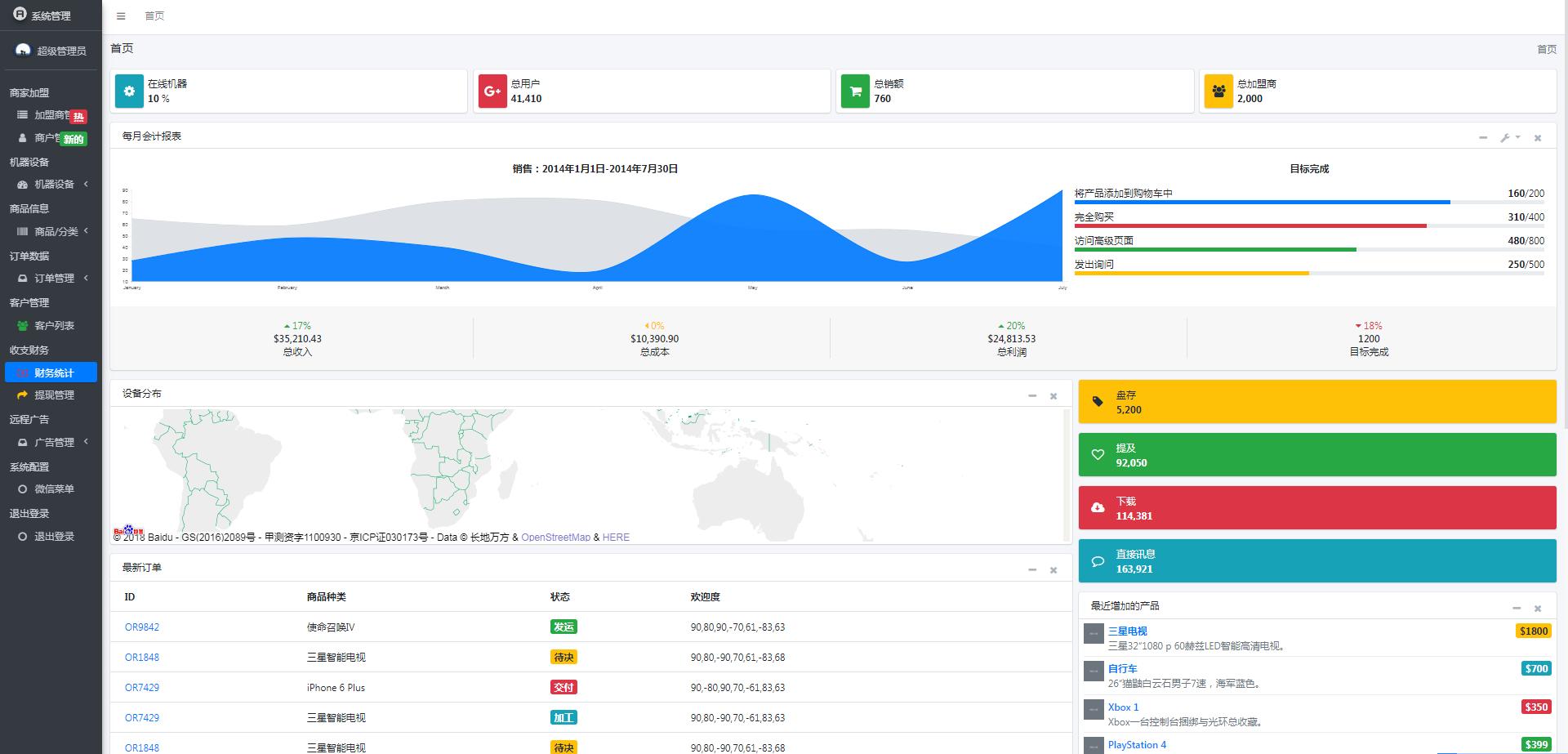Viewport: 1568px width, 754px height.
Task: Expand the 商品/分类 sidebar submenu
Action: tap(51, 231)
